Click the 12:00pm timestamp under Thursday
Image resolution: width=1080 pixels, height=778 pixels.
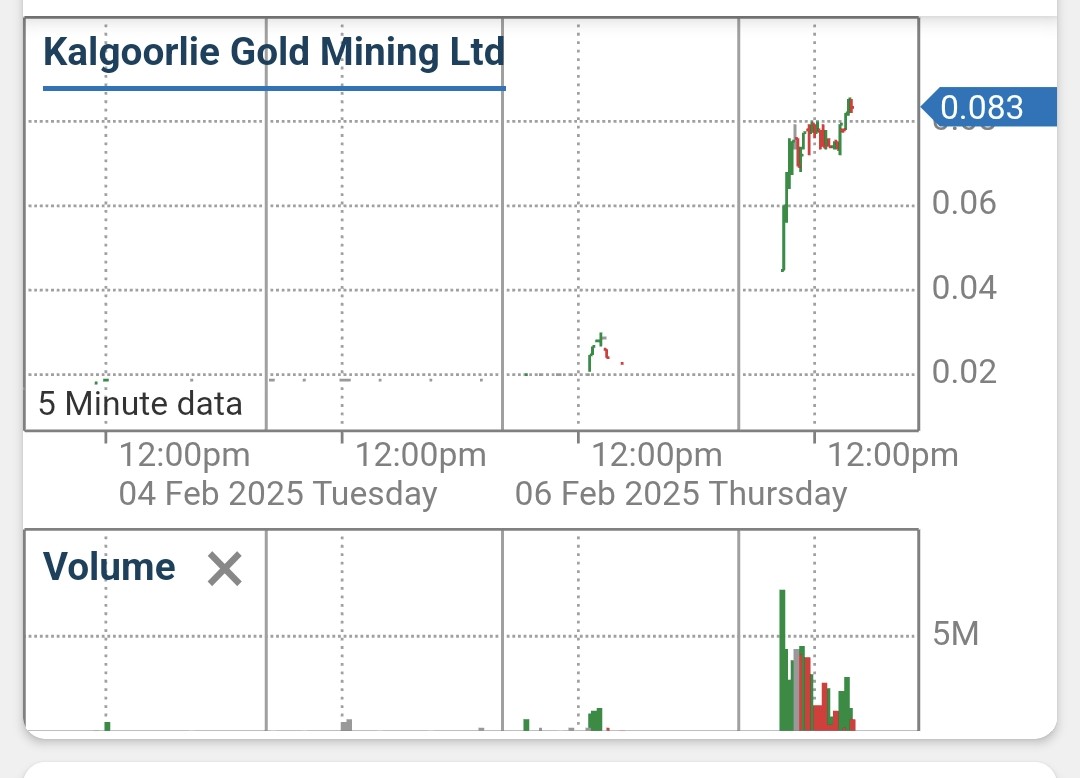pyautogui.click(x=893, y=455)
